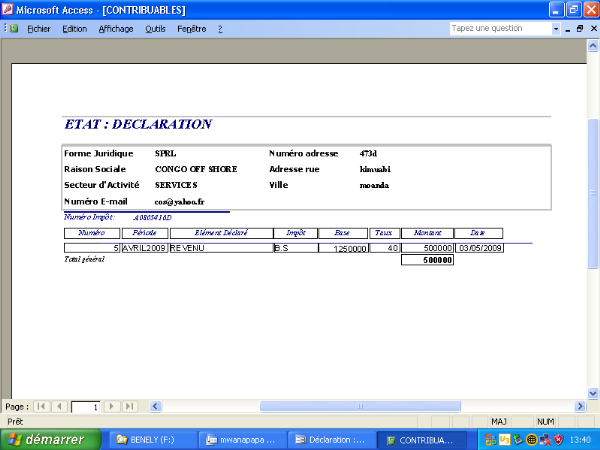Switch to Déclaration taskbar window
Image resolution: width=600 pixels, height=450 pixels.
[x=332, y=440]
